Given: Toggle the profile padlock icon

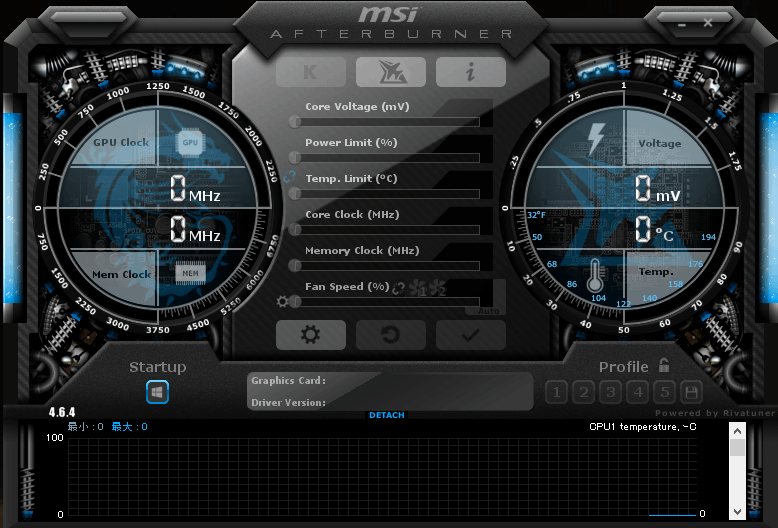Looking at the screenshot, I should [664, 365].
